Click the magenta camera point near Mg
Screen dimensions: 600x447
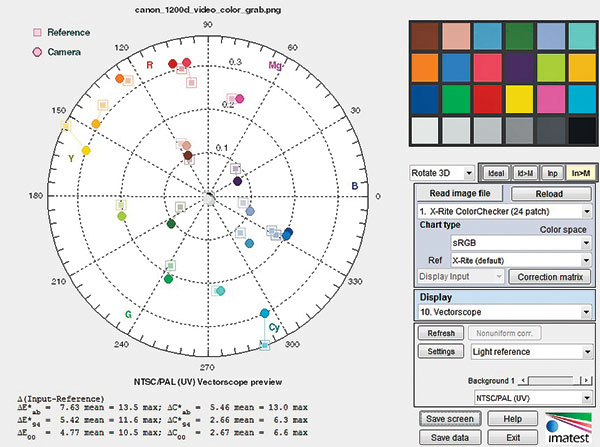point(240,99)
